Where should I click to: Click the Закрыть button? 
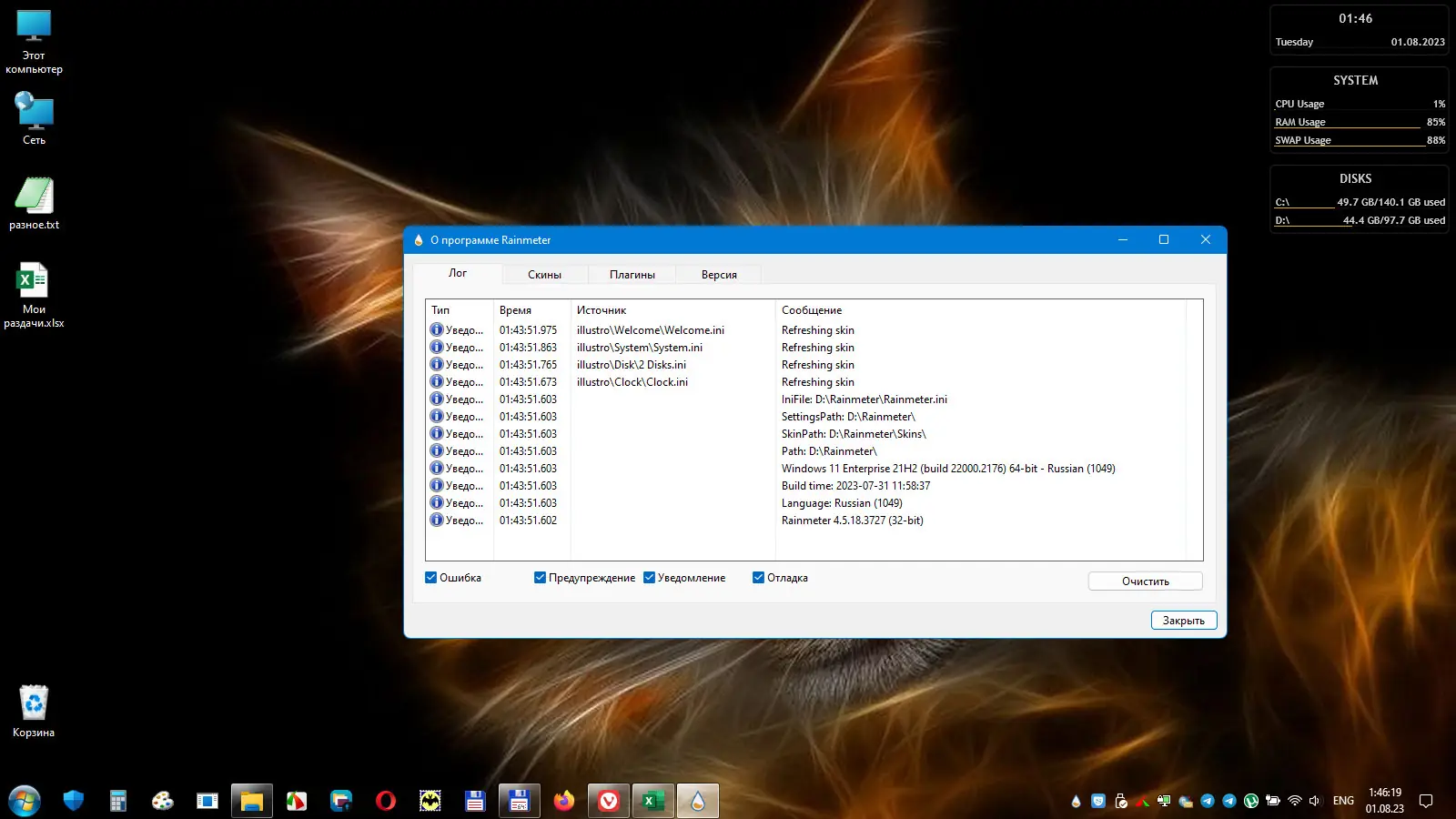point(1183,621)
